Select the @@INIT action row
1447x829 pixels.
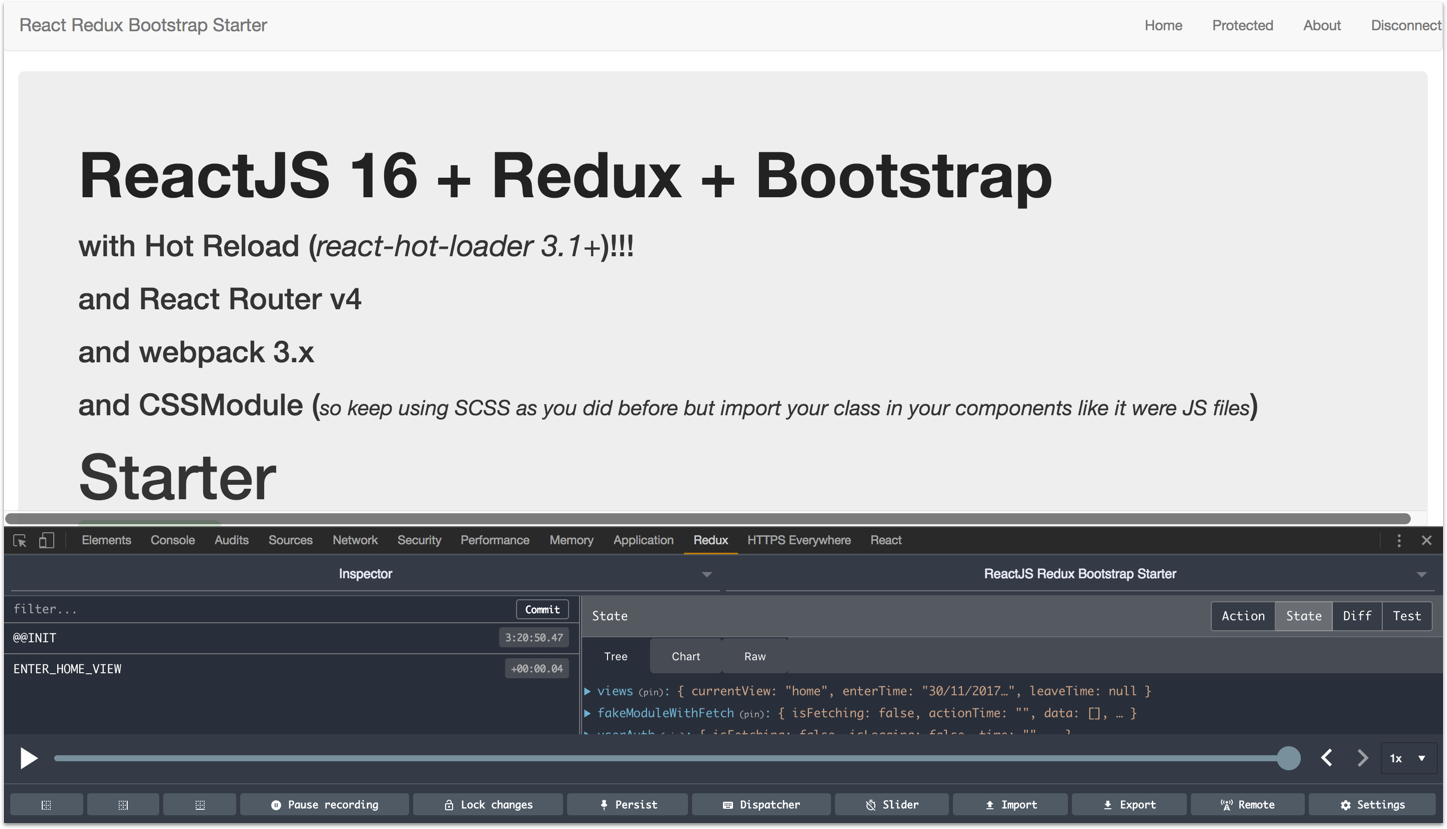coord(290,638)
